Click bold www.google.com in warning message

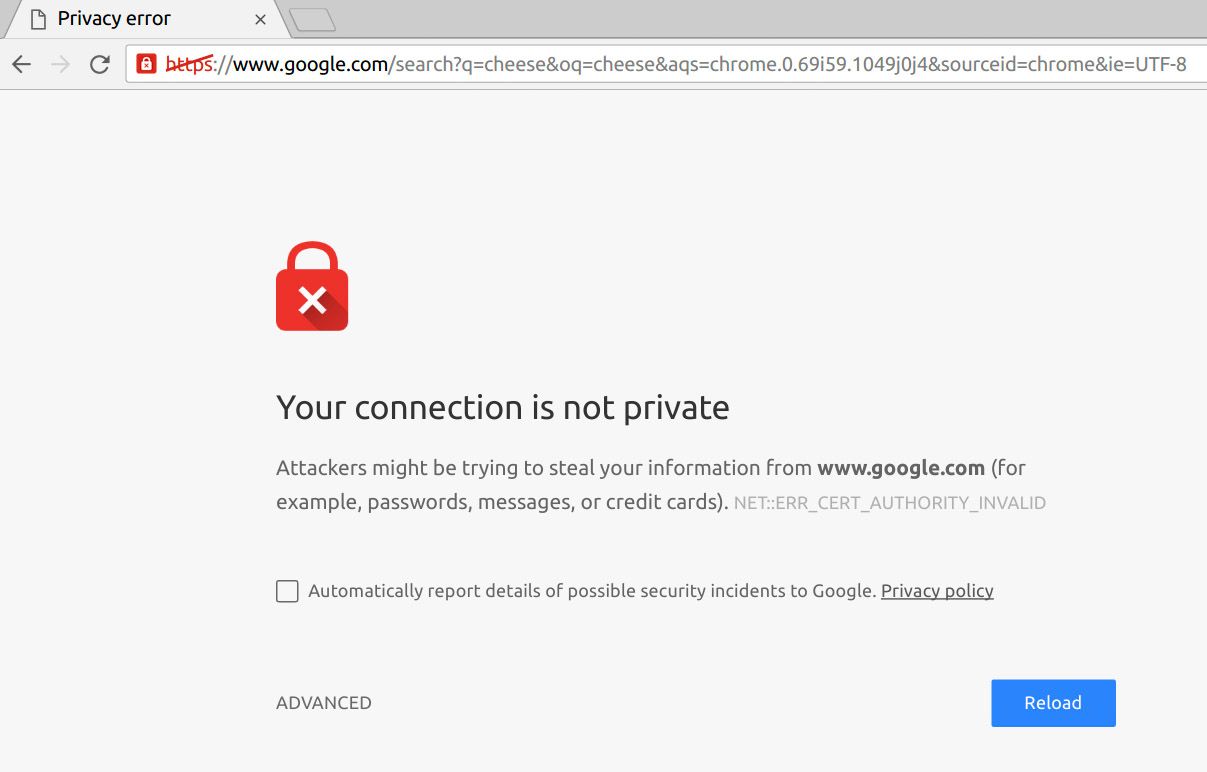[x=901, y=468]
